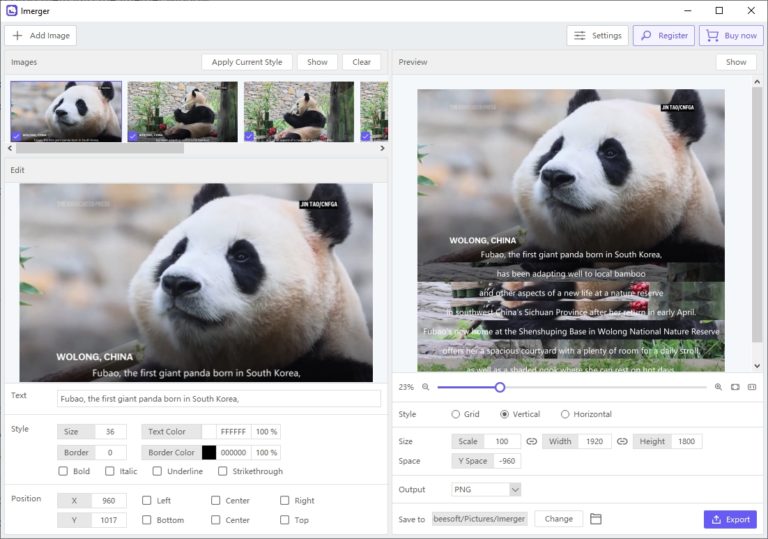Click Apply Current Style button
This screenshot has height=539, width=768.
click(247, 62)
